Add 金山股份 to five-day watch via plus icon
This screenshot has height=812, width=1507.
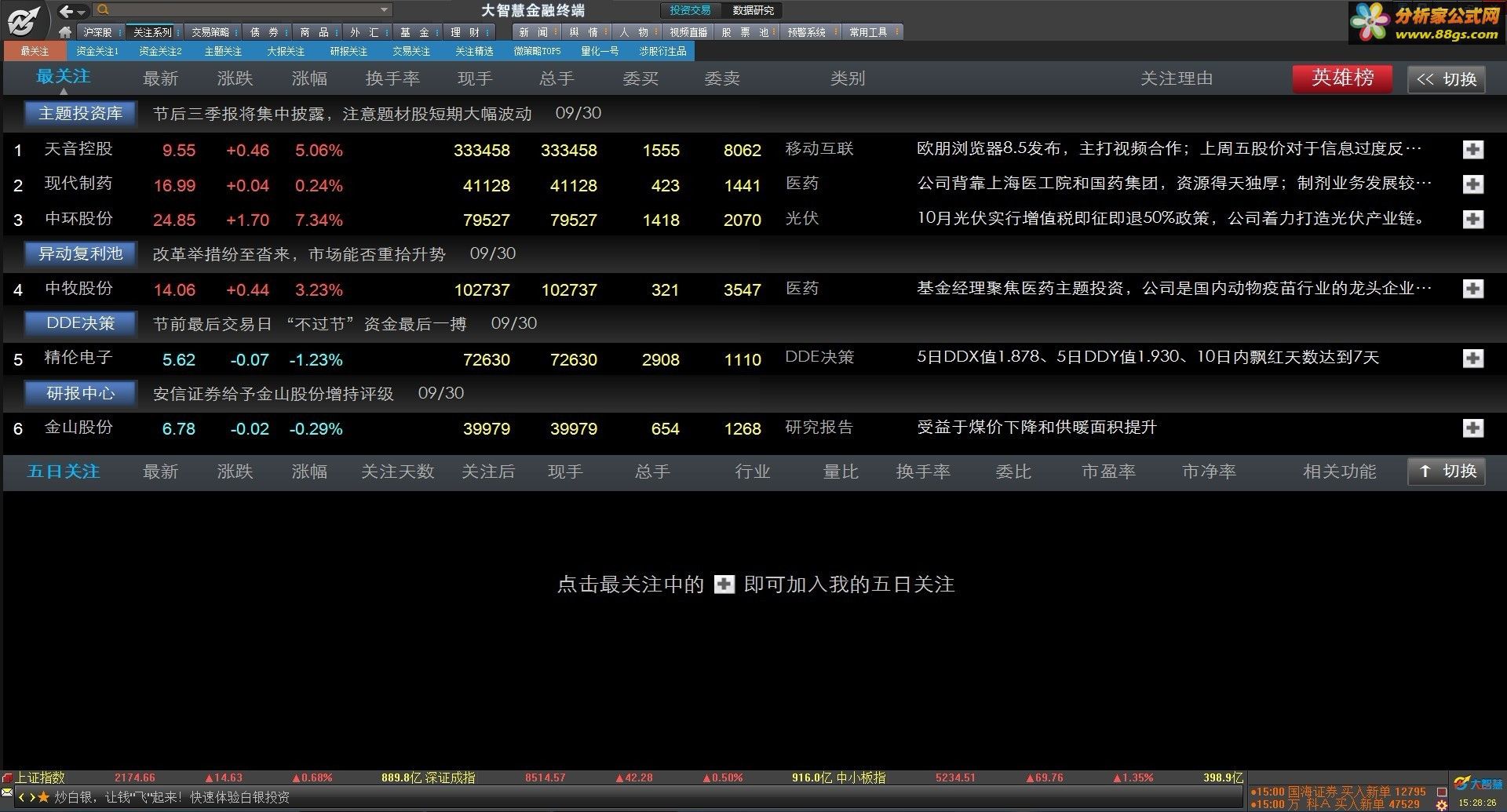pos(1472,428)
